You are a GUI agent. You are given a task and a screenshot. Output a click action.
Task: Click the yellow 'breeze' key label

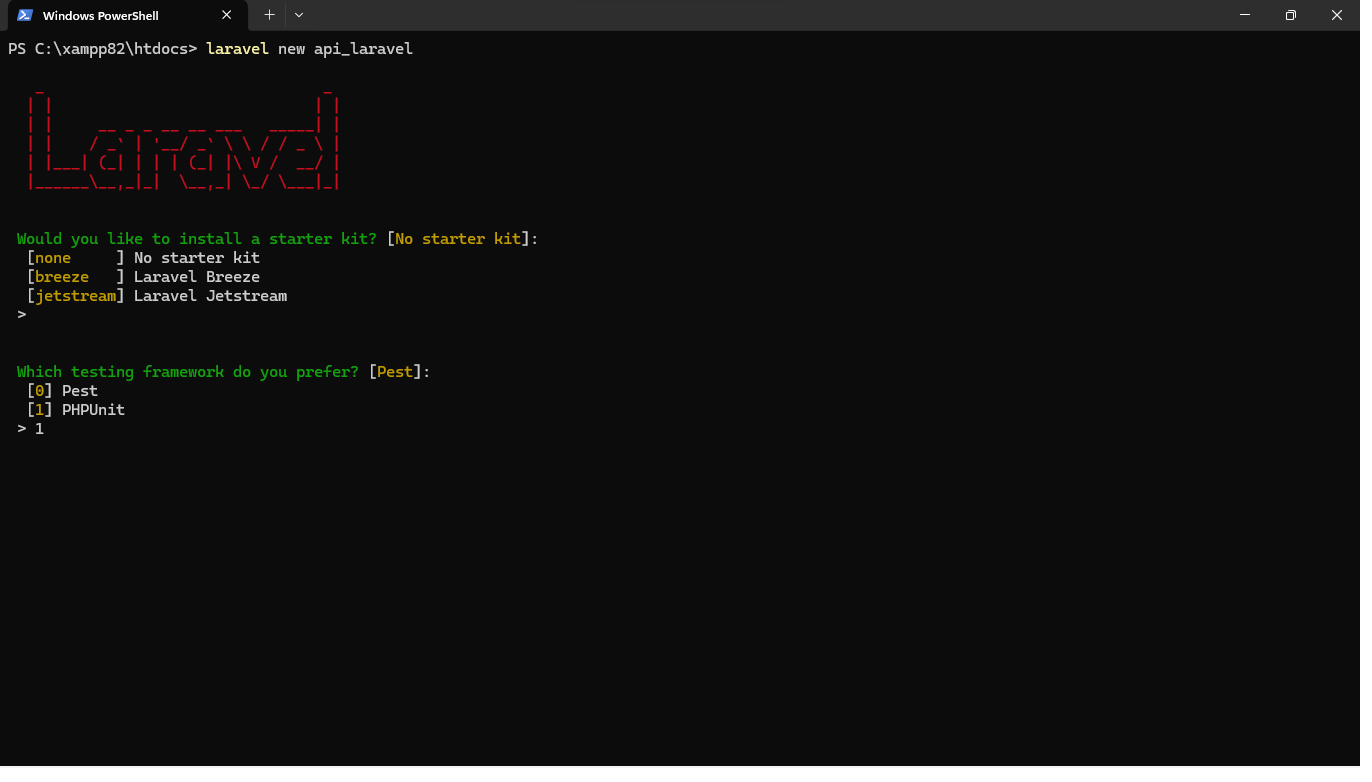click(62, 277)
